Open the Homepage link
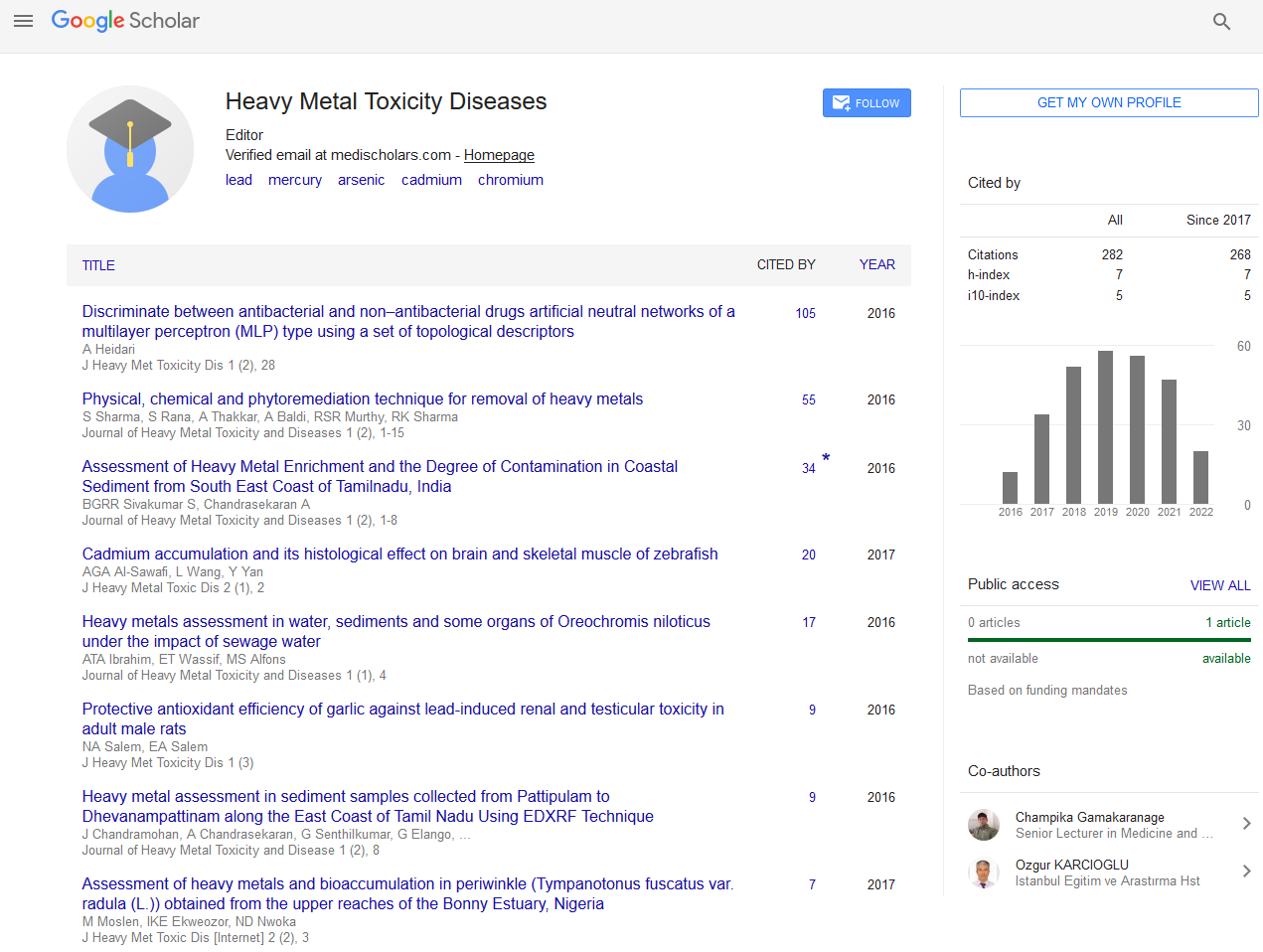Image resolution: width=1263 pixels, height=952 pixels. (499, 155)
